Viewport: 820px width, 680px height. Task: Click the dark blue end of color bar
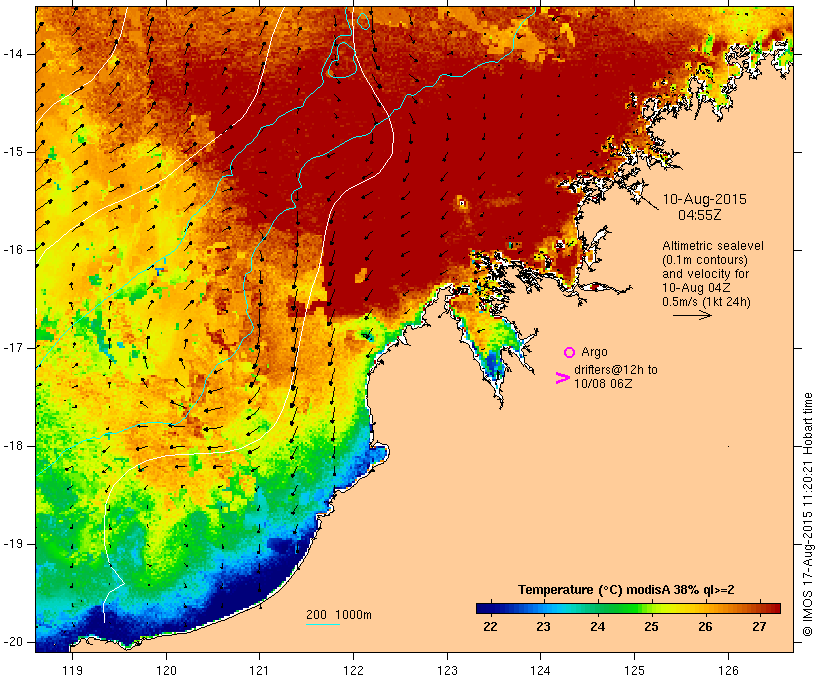click(x=482, y=608)
